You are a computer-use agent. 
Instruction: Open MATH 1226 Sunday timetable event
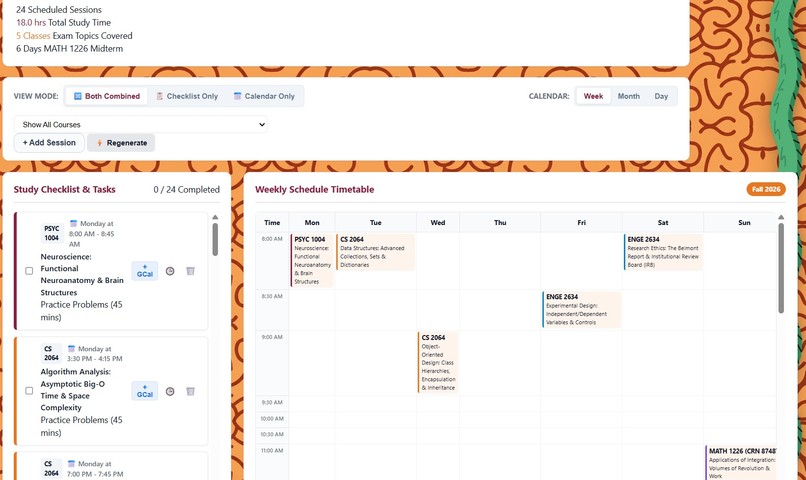pyautogui.click(x=741, y=463)
